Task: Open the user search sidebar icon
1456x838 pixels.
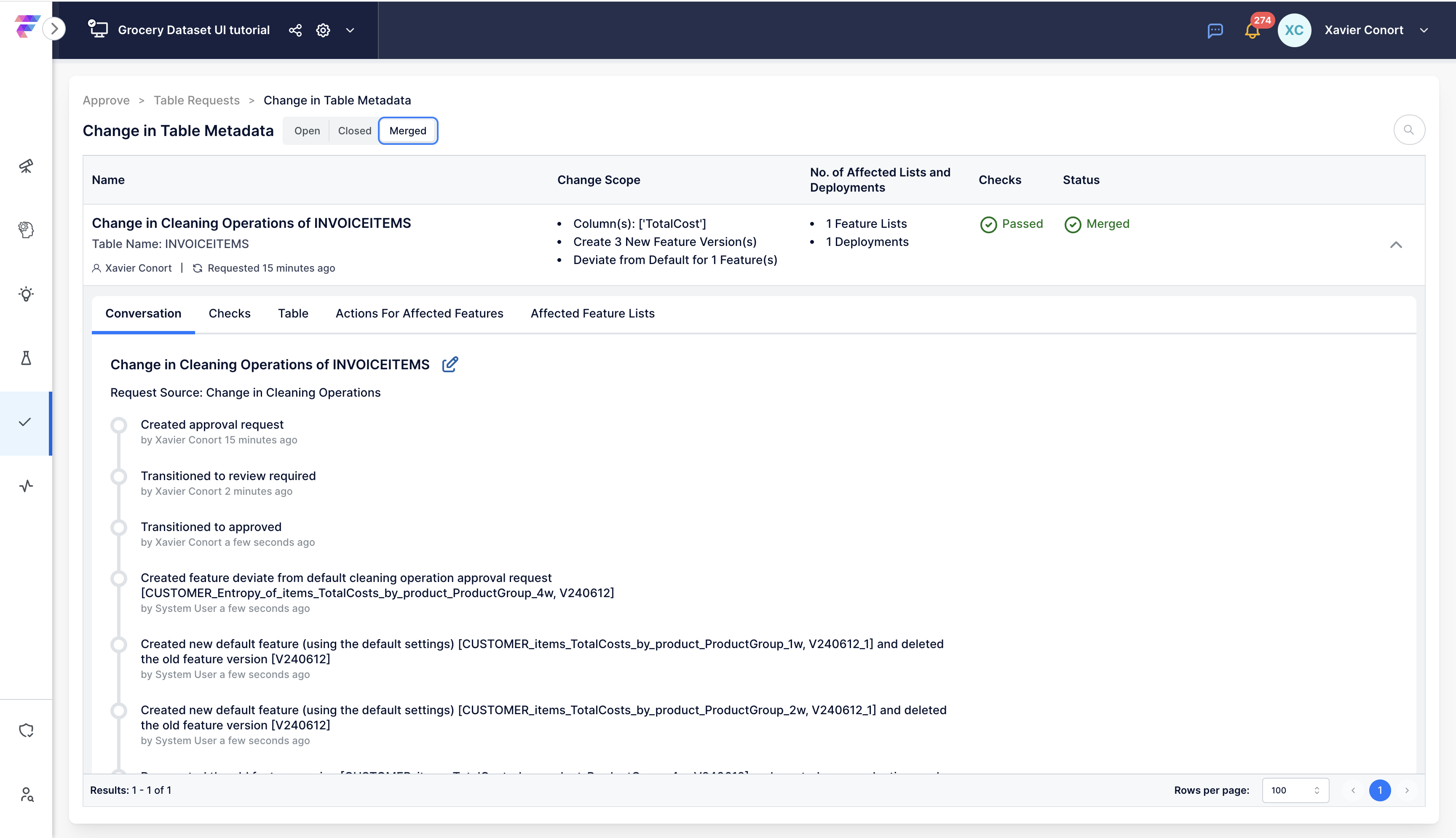Action: click(x=26, y=795)
